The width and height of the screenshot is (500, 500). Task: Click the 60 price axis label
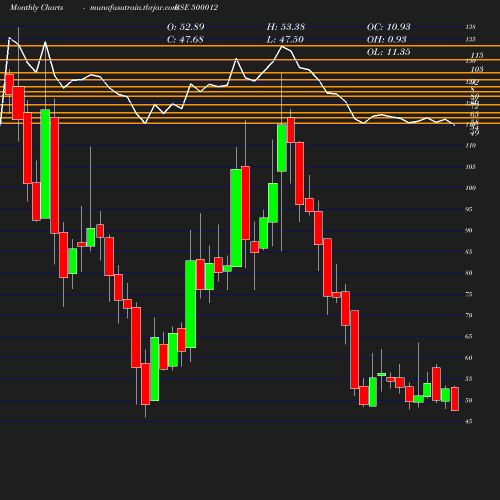coord(469,358)
